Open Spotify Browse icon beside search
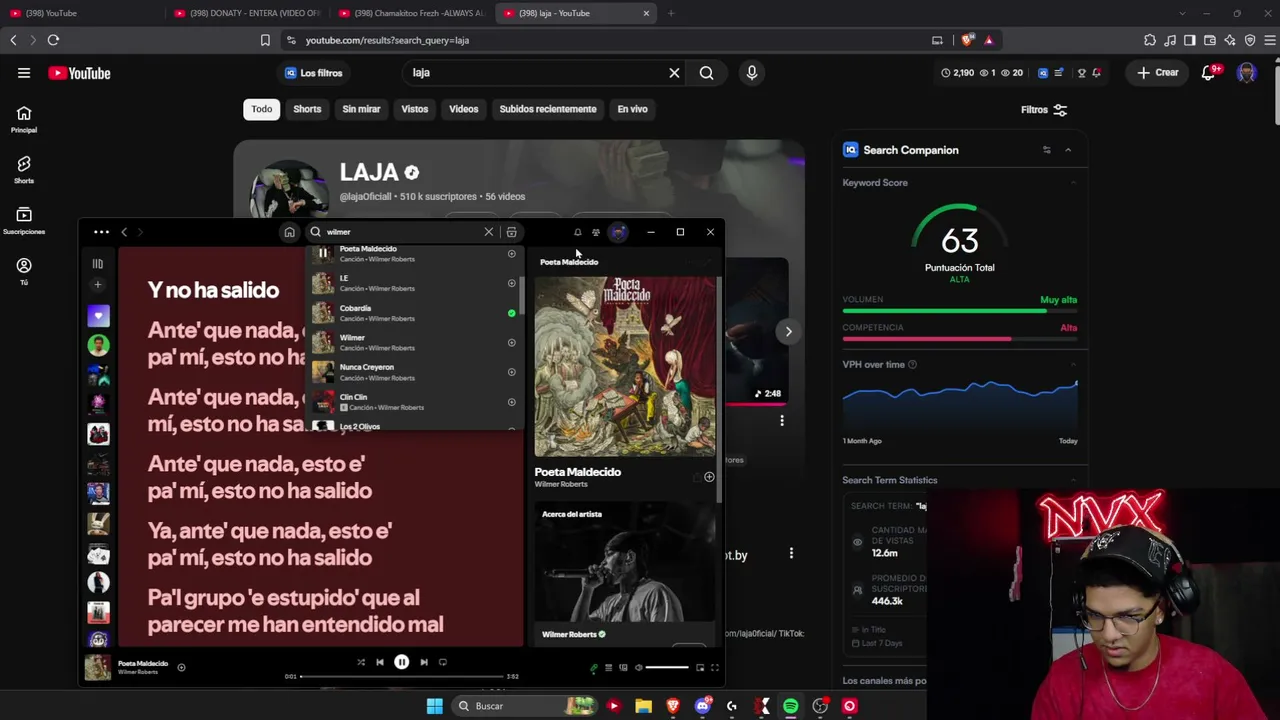The height and width of the screenshot is (720, 1280). click(x=511, y=232)
